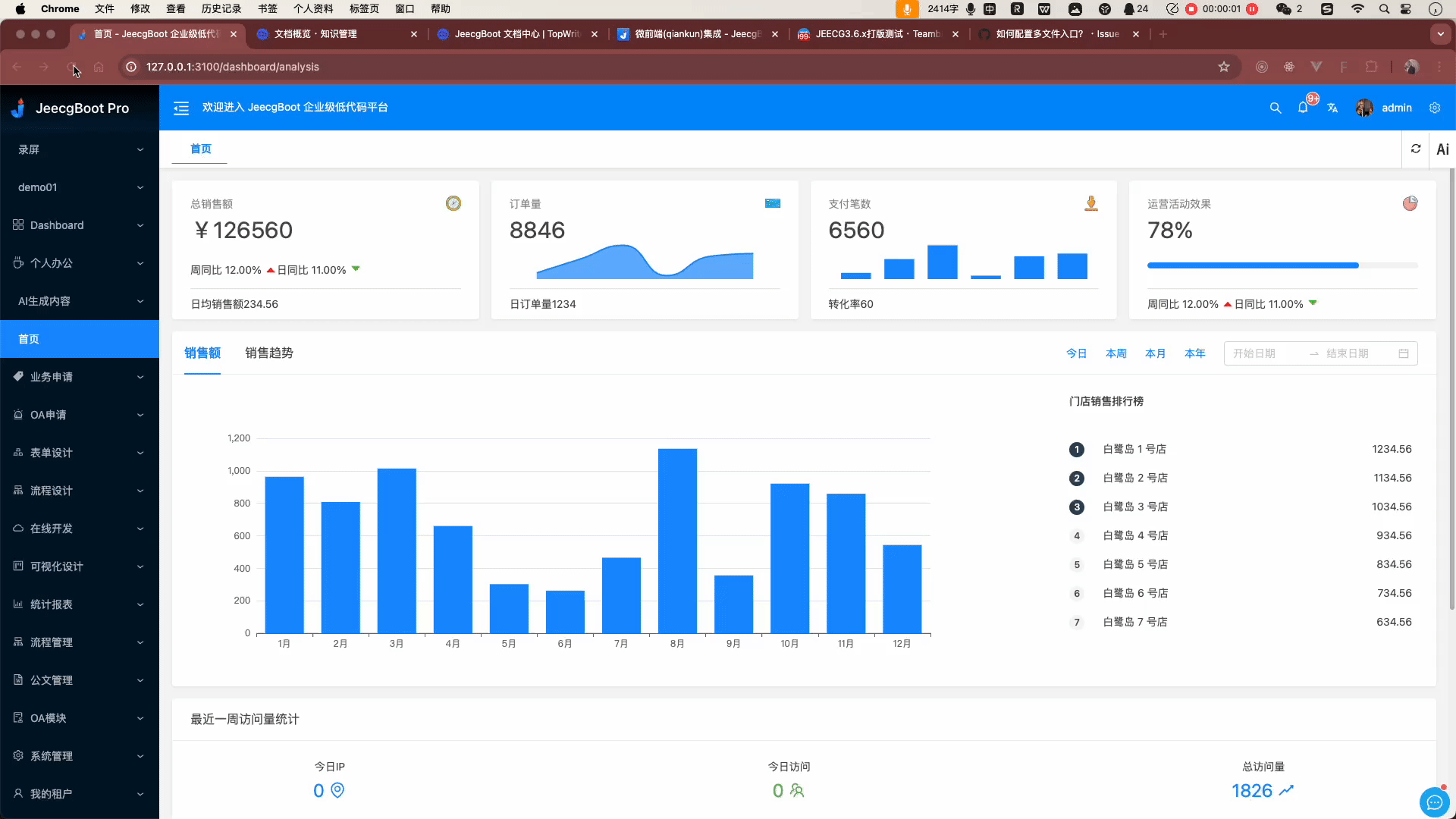This screenshot has height=819, width=1456.
Task: Select the 销售趋势 tab
Action: pos(269,353)
